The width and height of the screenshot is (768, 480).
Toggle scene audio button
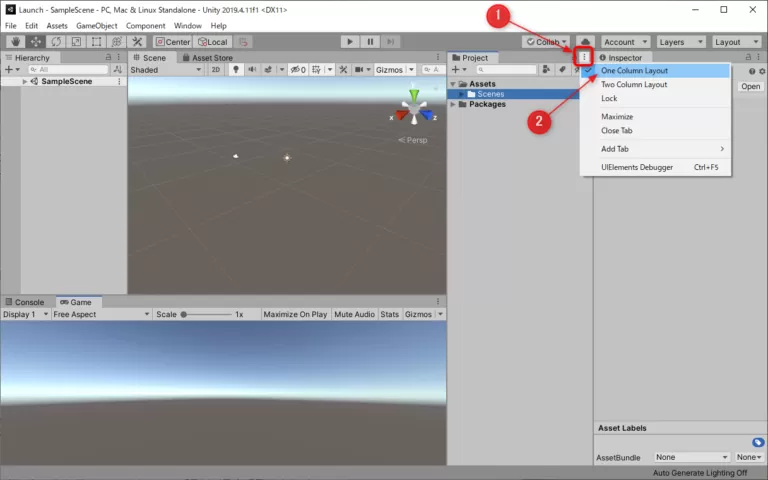(x=252, y=70)
